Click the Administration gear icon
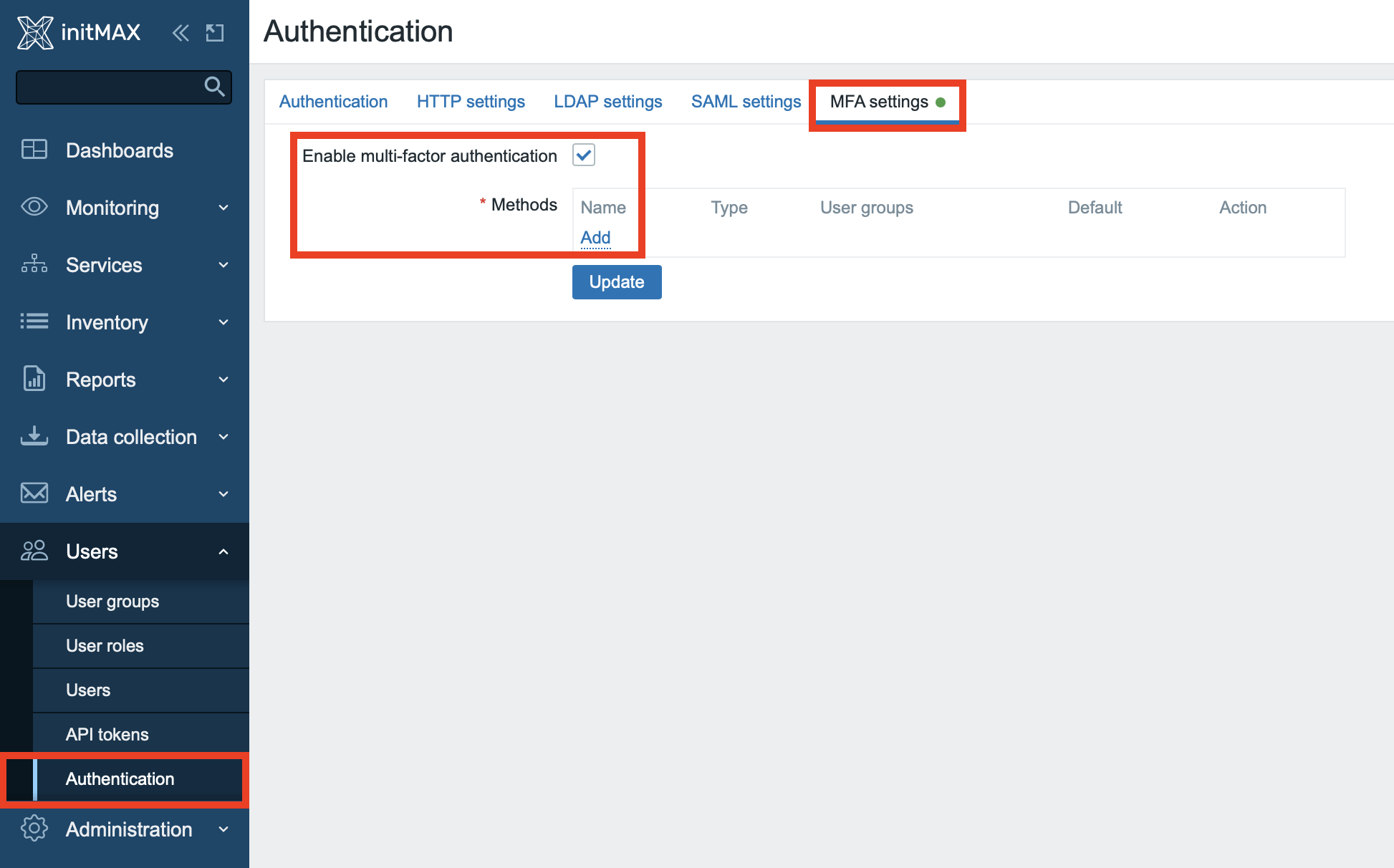Viewport: 1394px width, 868px height. (34, 829)
